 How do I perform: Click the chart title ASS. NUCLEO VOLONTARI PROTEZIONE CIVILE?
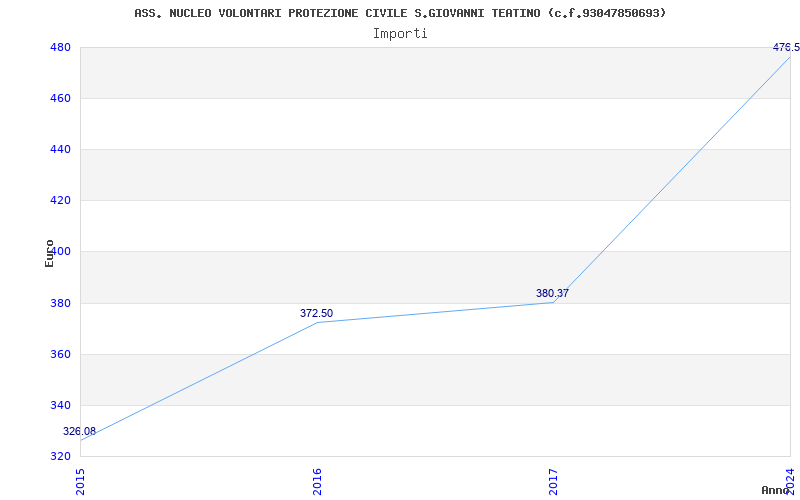click(401, 13)
